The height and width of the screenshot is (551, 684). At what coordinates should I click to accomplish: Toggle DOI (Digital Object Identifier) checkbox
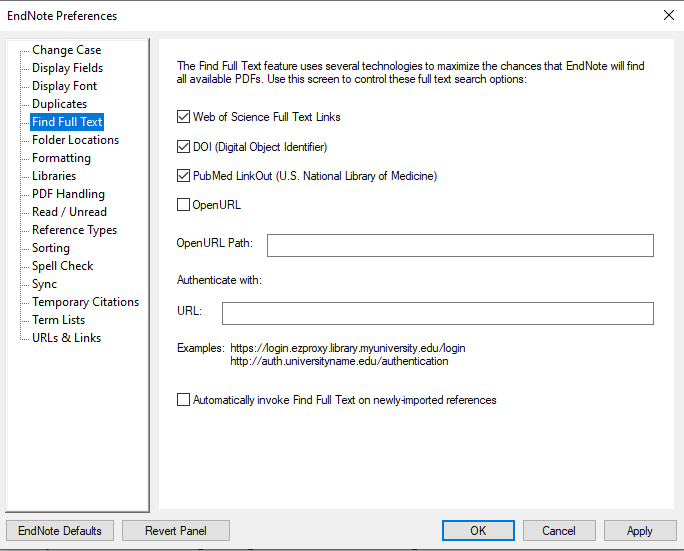(183, 147)
